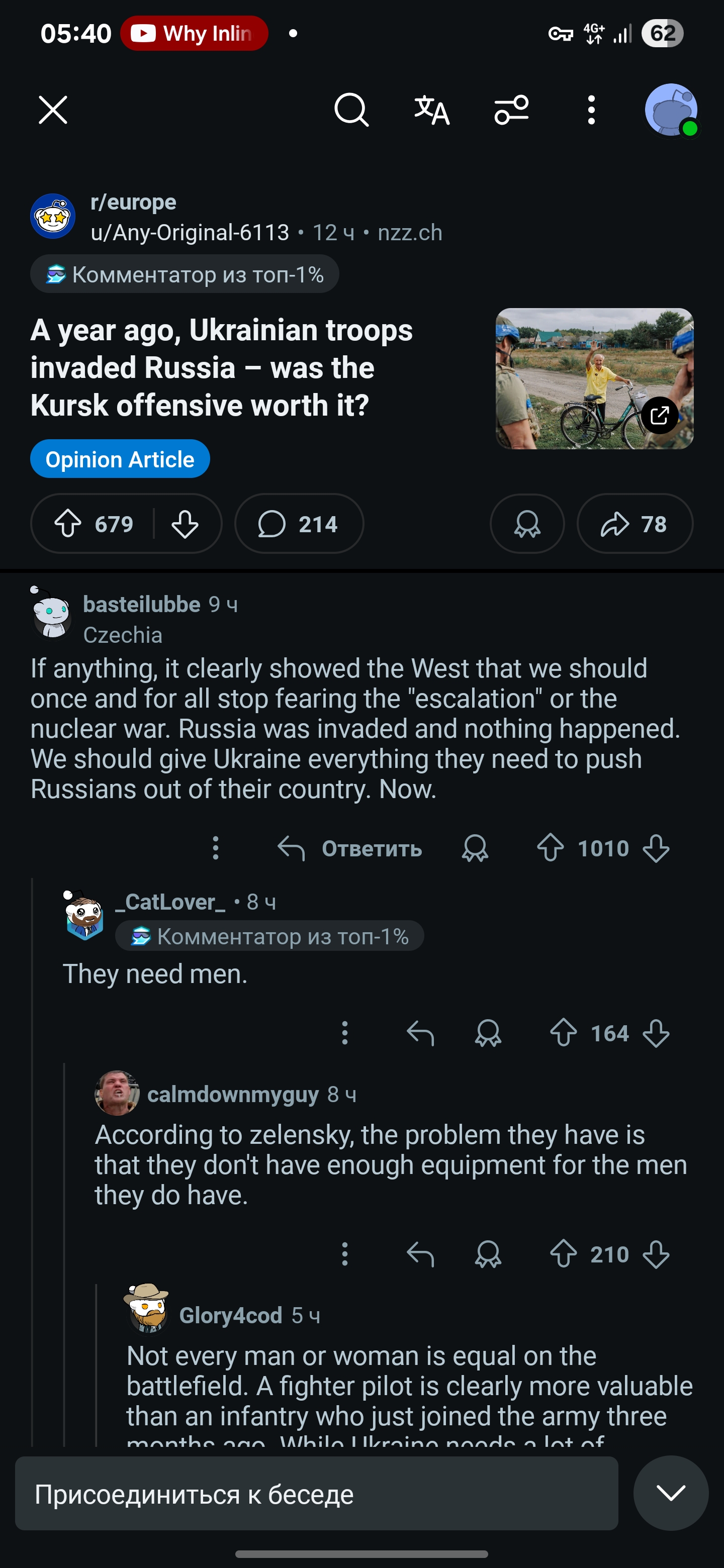
Task: Open the article thumbnail image link
Action: coord(594,378)
